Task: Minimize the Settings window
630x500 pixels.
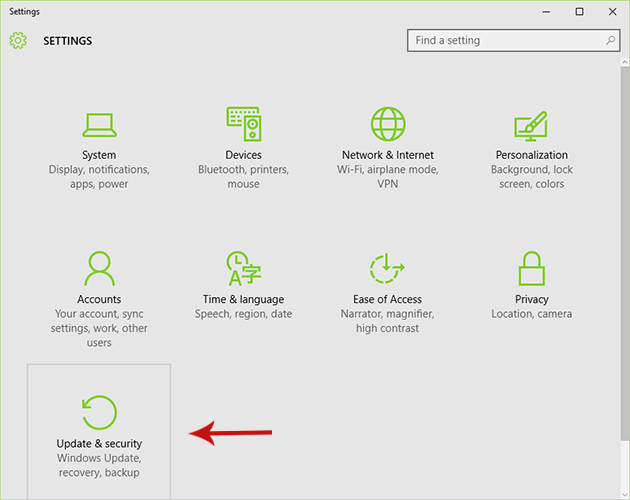Action: pyautogui.click(x=547, y=11)
